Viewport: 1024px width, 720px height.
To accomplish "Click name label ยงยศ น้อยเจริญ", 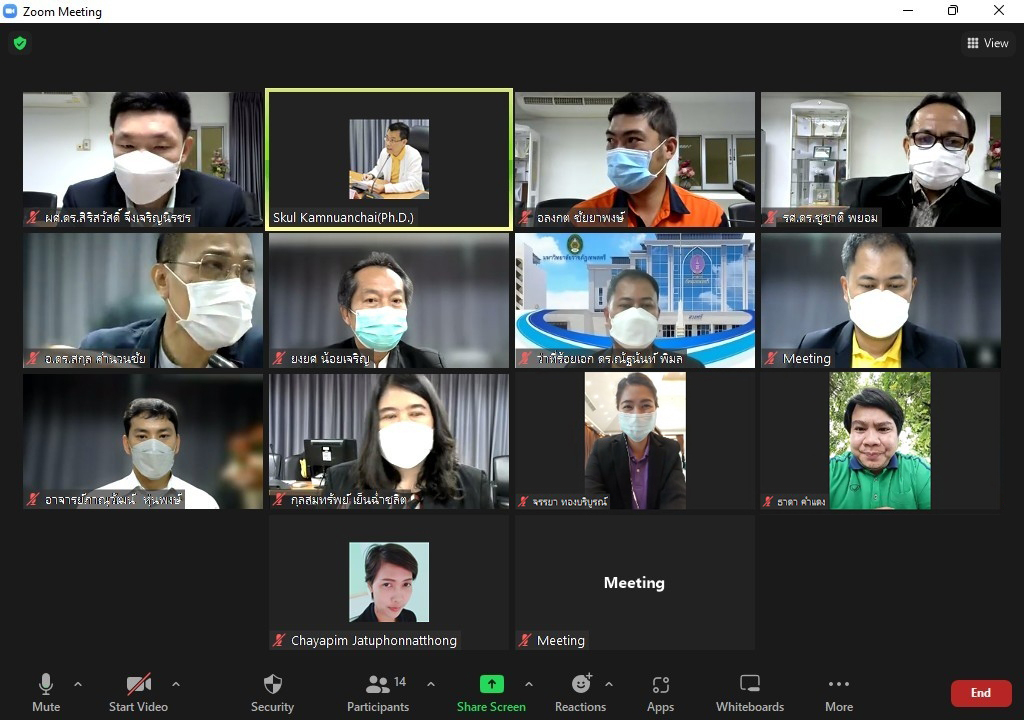I will click(330, 358).
